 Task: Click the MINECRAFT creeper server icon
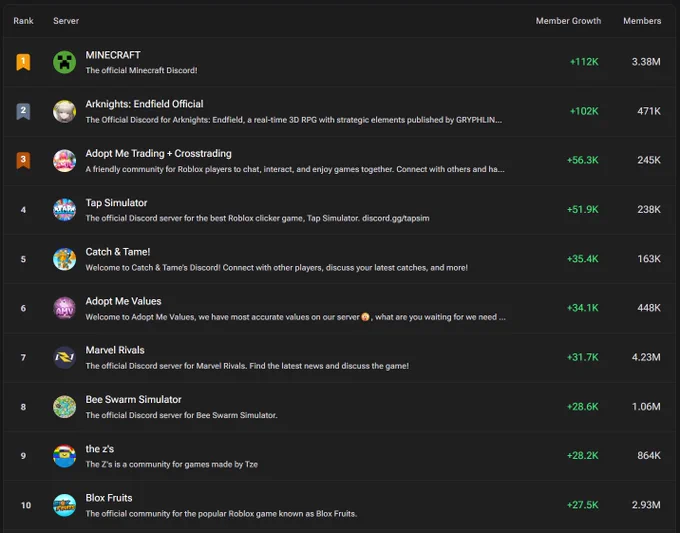64,62
